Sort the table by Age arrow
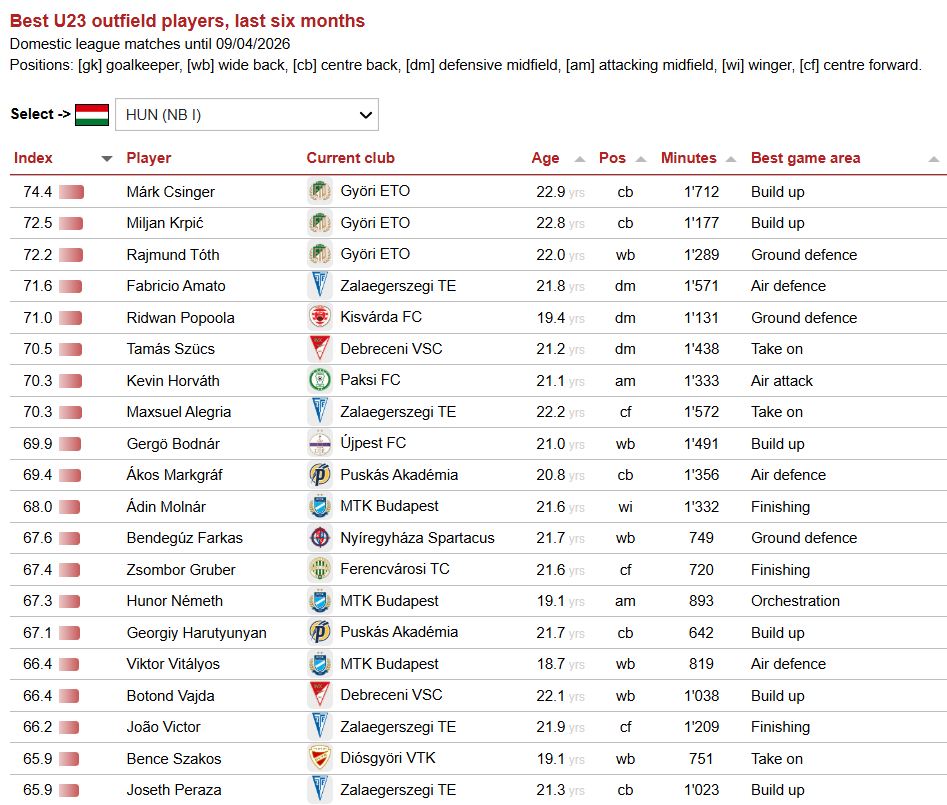Screen dimensions: 947x805 pyautogui.click(x=580, y=159)
